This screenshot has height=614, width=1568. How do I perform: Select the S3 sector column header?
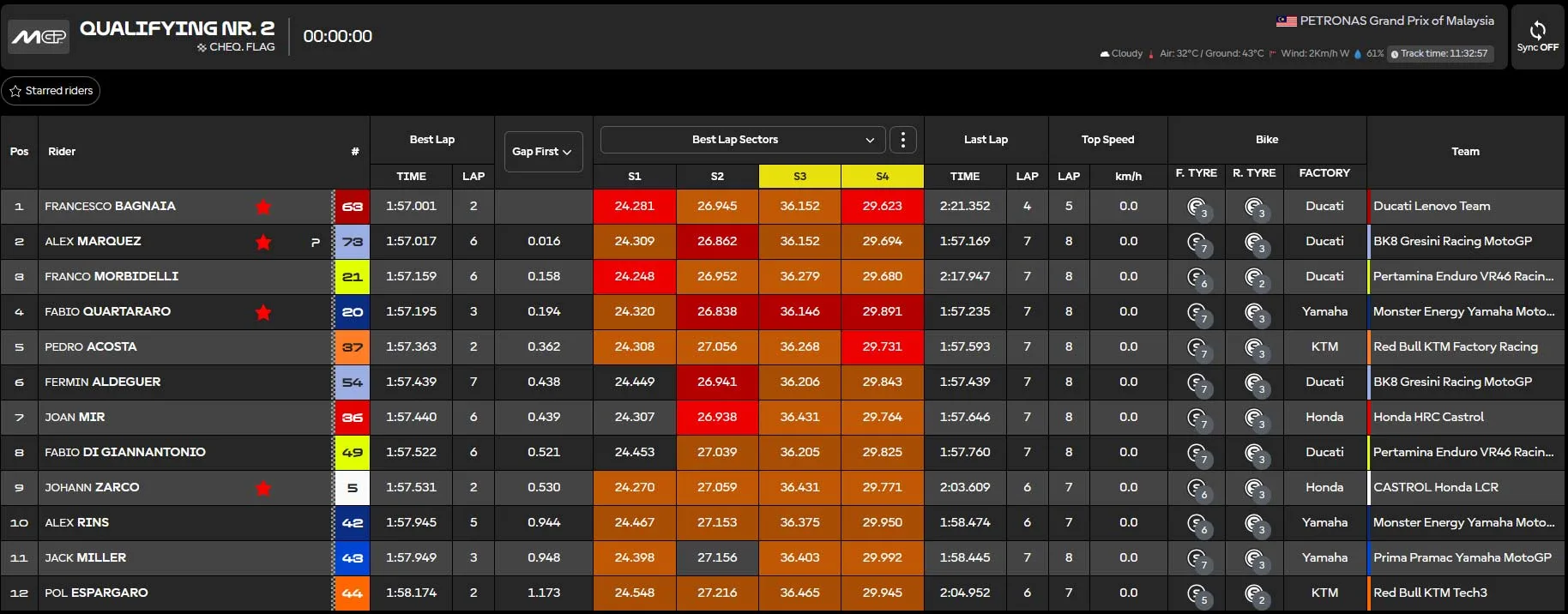point(799,176)
